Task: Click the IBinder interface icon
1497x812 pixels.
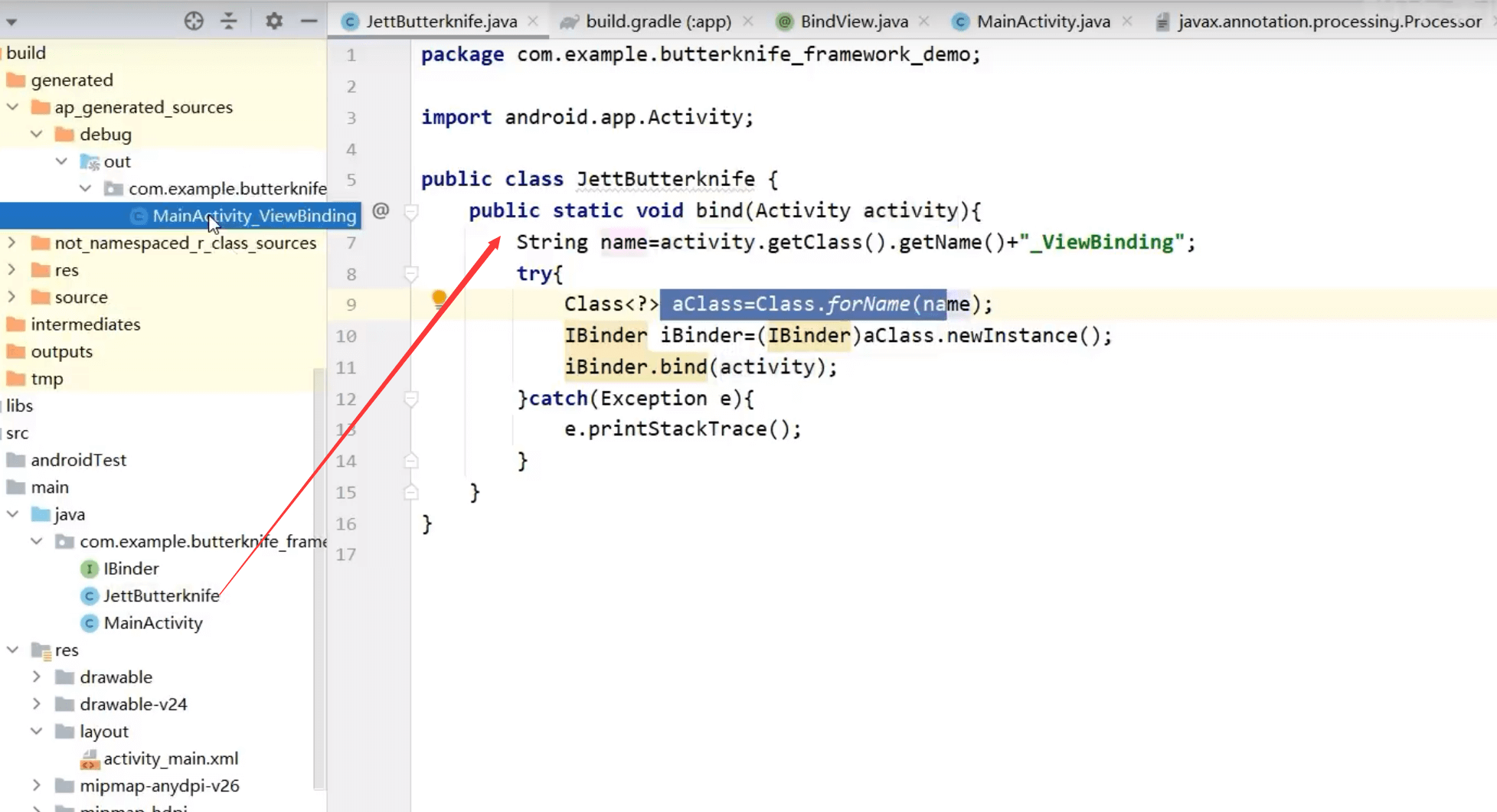Action: pos(90,569)
